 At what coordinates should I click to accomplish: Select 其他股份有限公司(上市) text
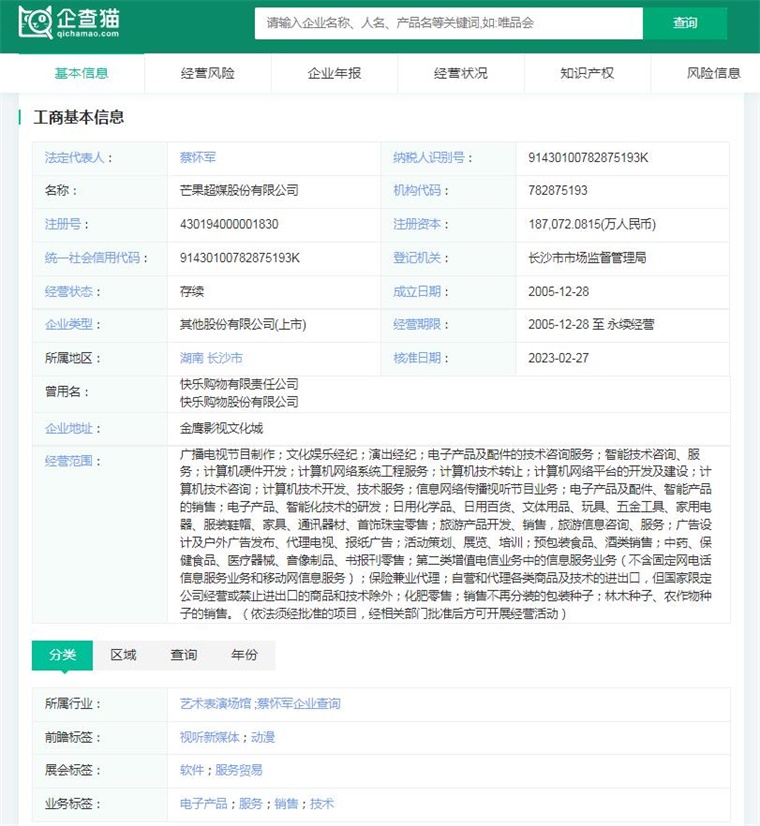pos(243,324)
